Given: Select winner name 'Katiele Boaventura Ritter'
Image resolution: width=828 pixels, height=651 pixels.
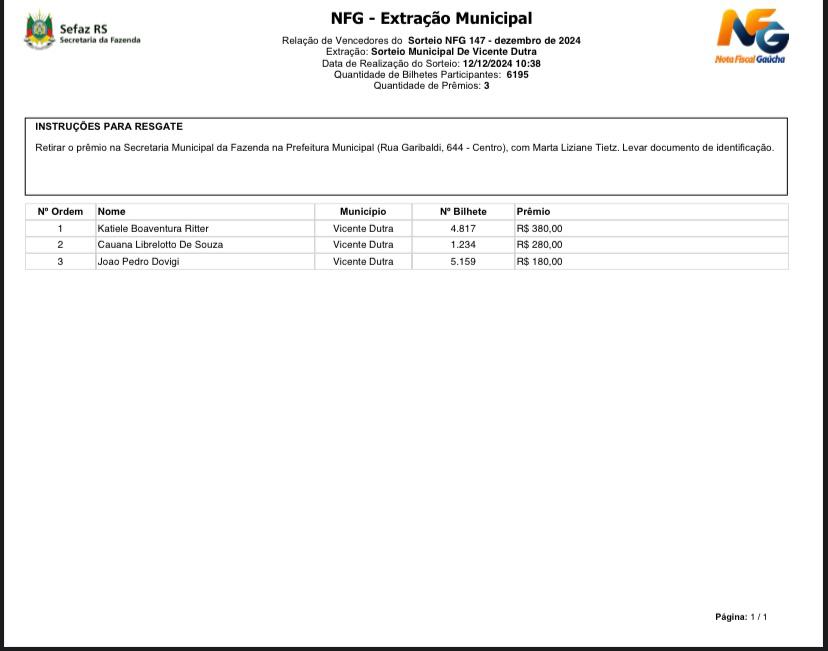Looking at the screenshot, I should [153, 229].
